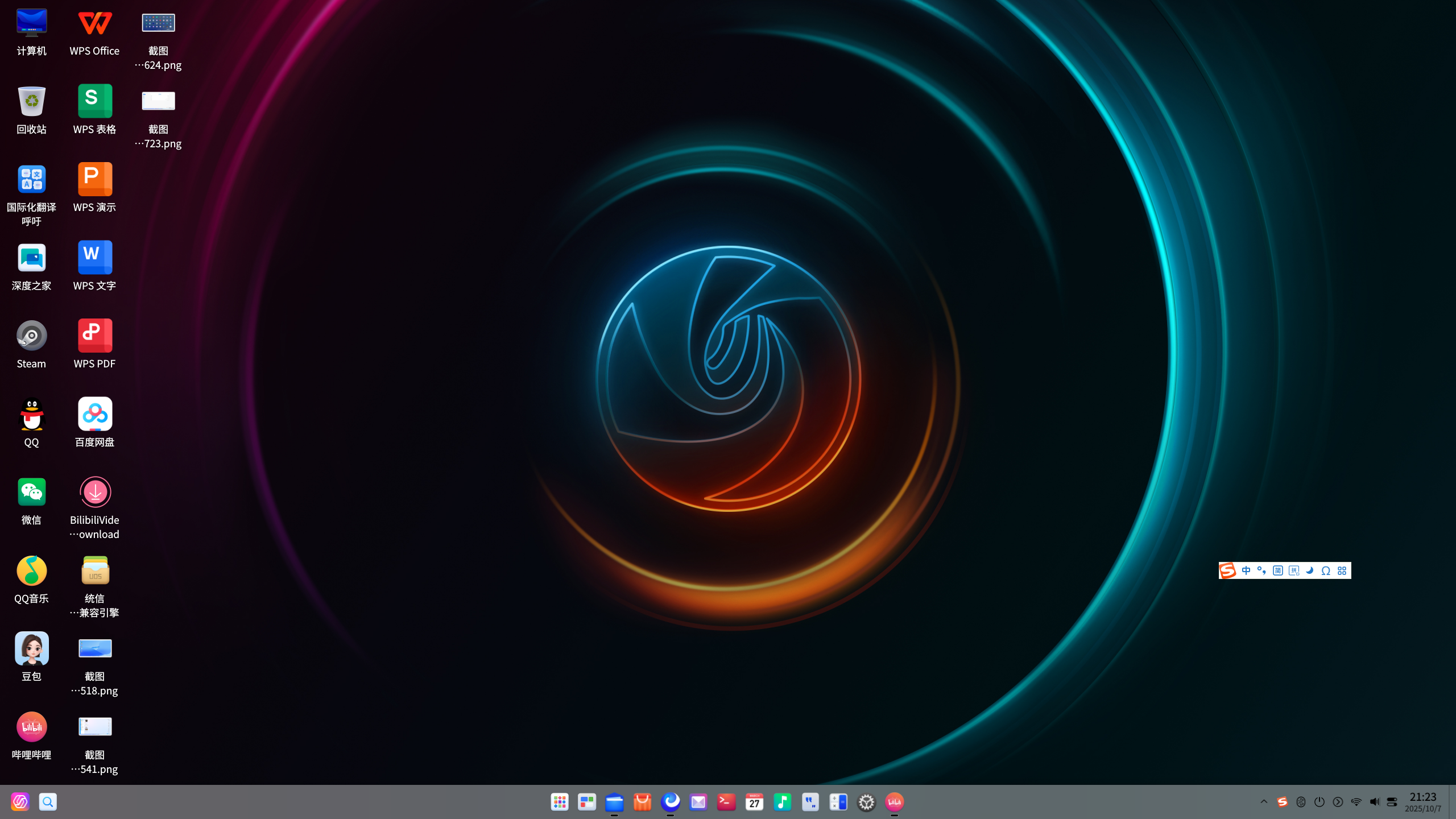Toggle simplified/traditional 简 on Sogou bar
The image size is (1456, 819).
click(x=1277, y=570)
